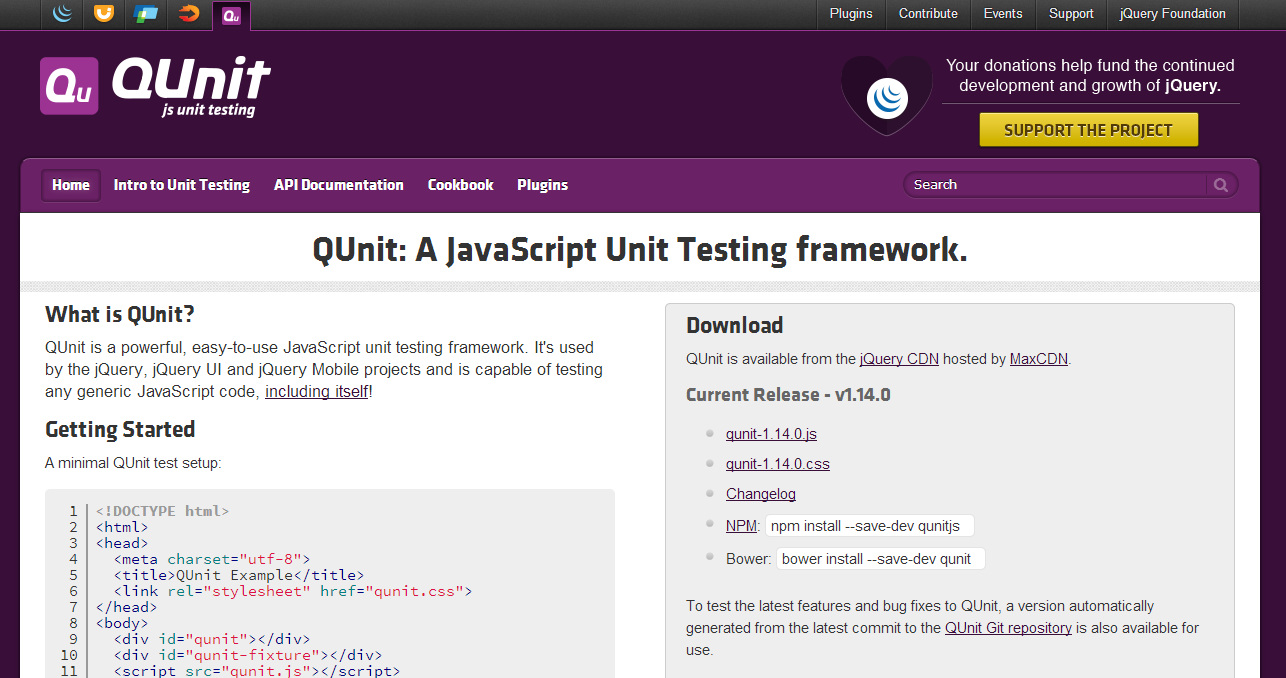Open jQuery Foundation in the top bar
The image size is (1286, 678).
1173,14
